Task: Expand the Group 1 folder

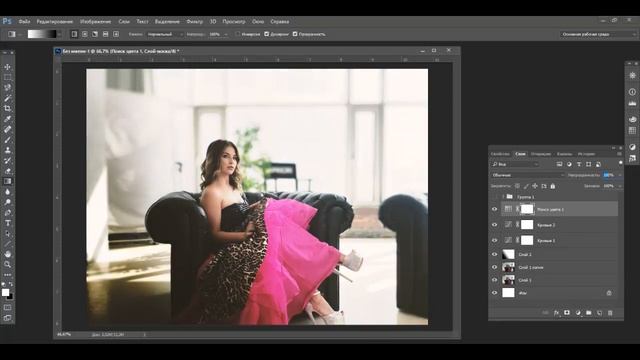Action: pyautogui.click(x=503, y=197)
